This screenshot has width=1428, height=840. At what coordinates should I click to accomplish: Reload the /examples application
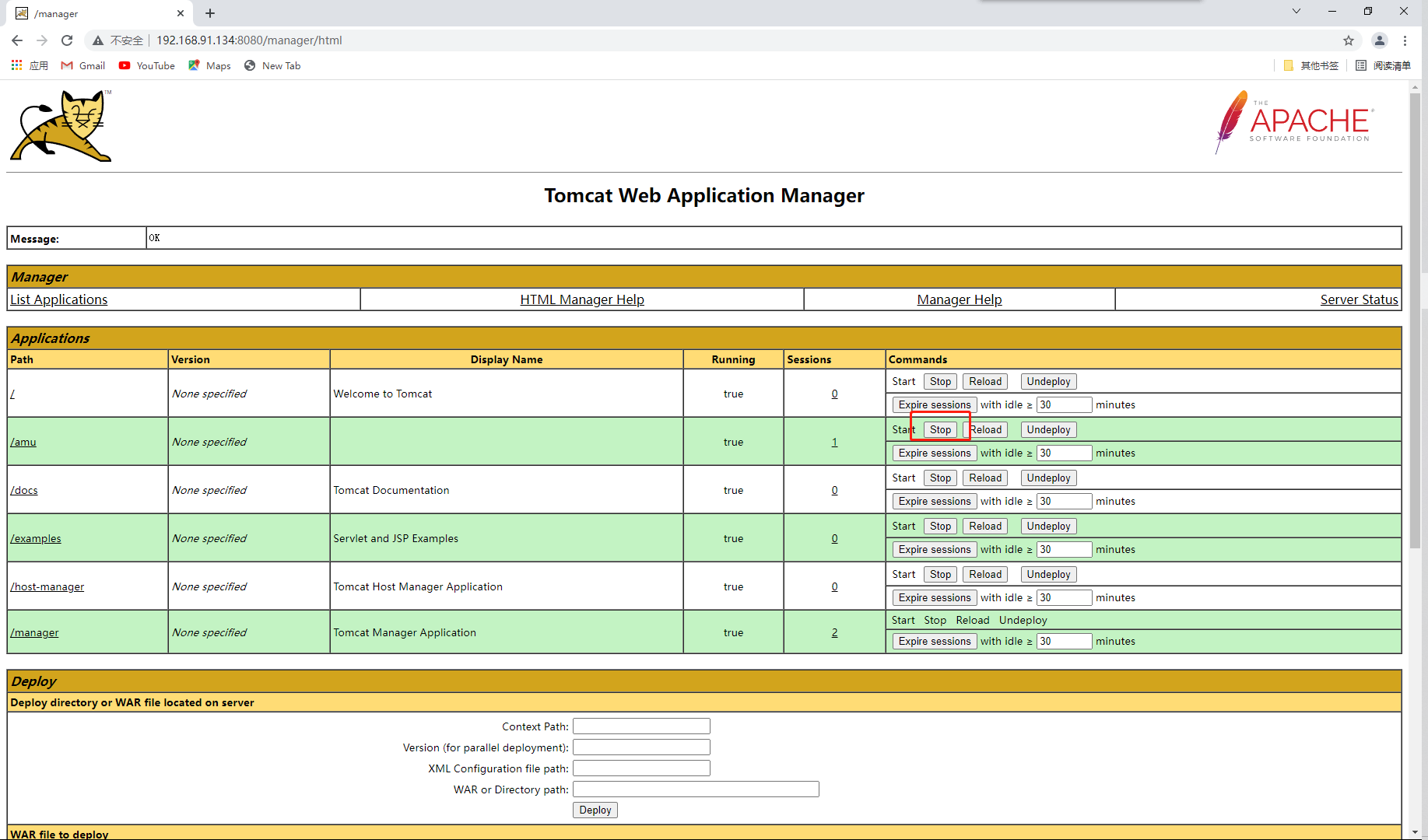point(985,526)
